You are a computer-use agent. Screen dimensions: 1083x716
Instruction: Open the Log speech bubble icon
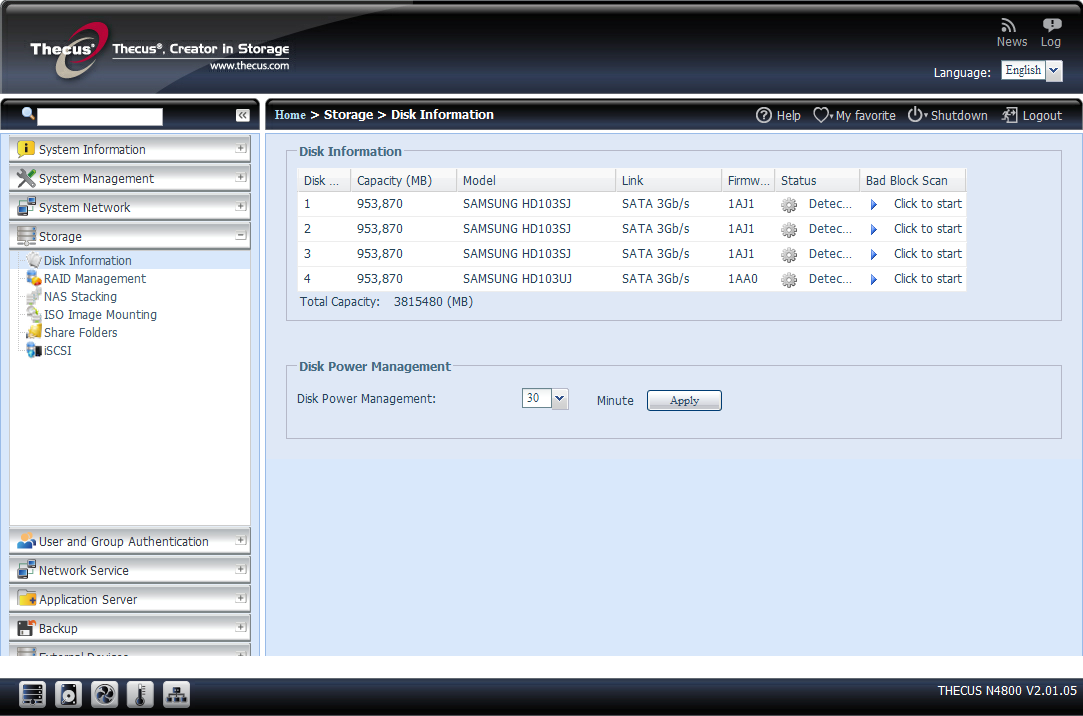coord(1051,26)
